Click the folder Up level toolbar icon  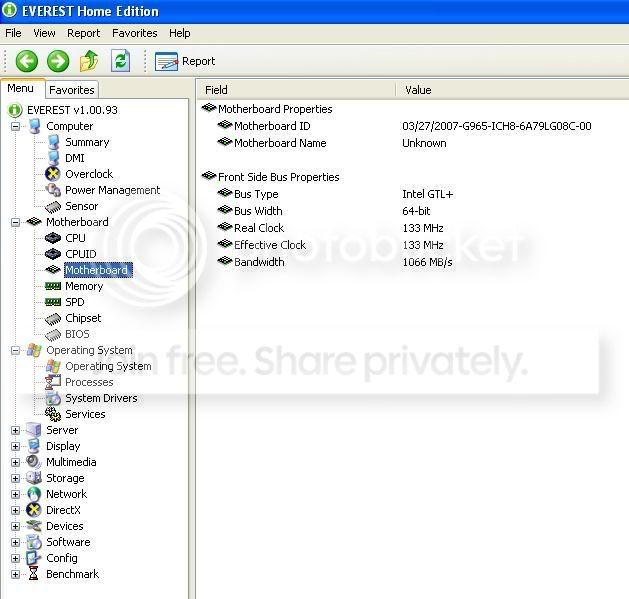point(89,61)
